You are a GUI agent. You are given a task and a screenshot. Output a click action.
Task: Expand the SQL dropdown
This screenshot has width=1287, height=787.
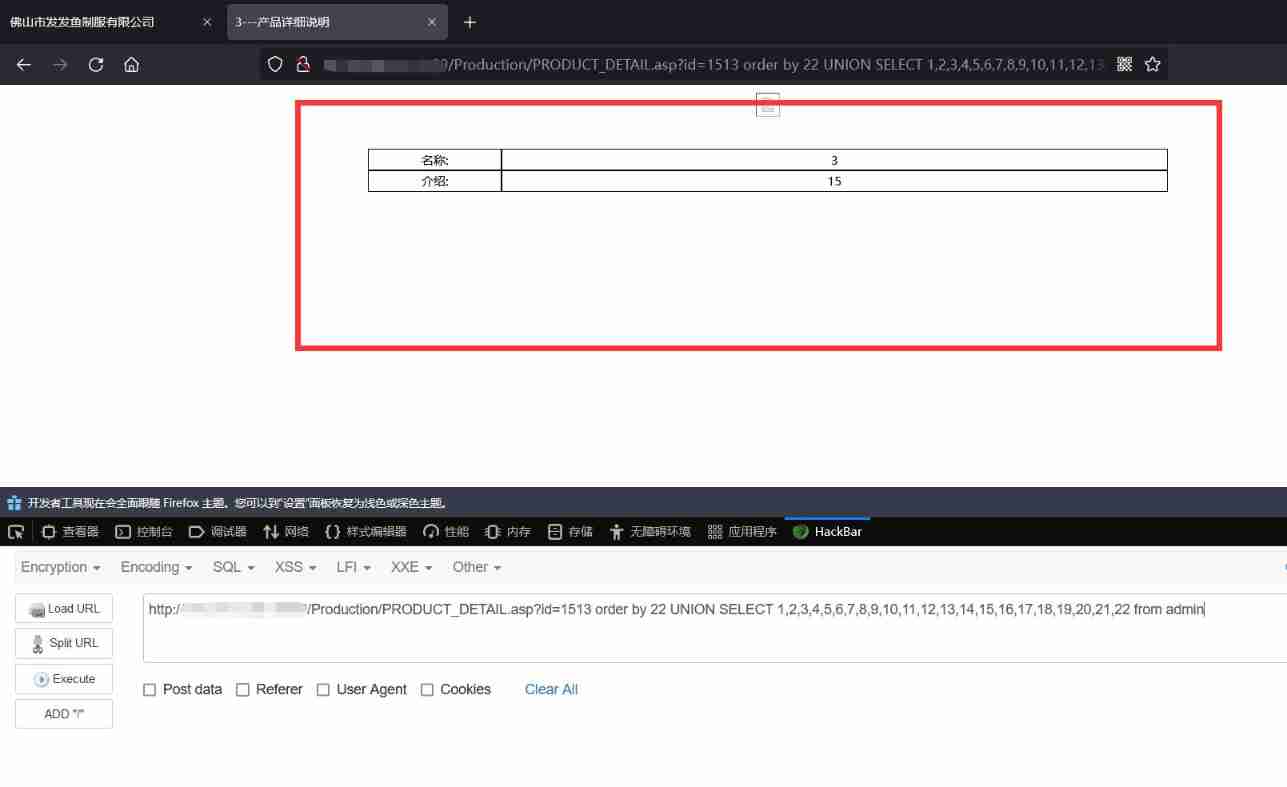(x=234, y=567)
